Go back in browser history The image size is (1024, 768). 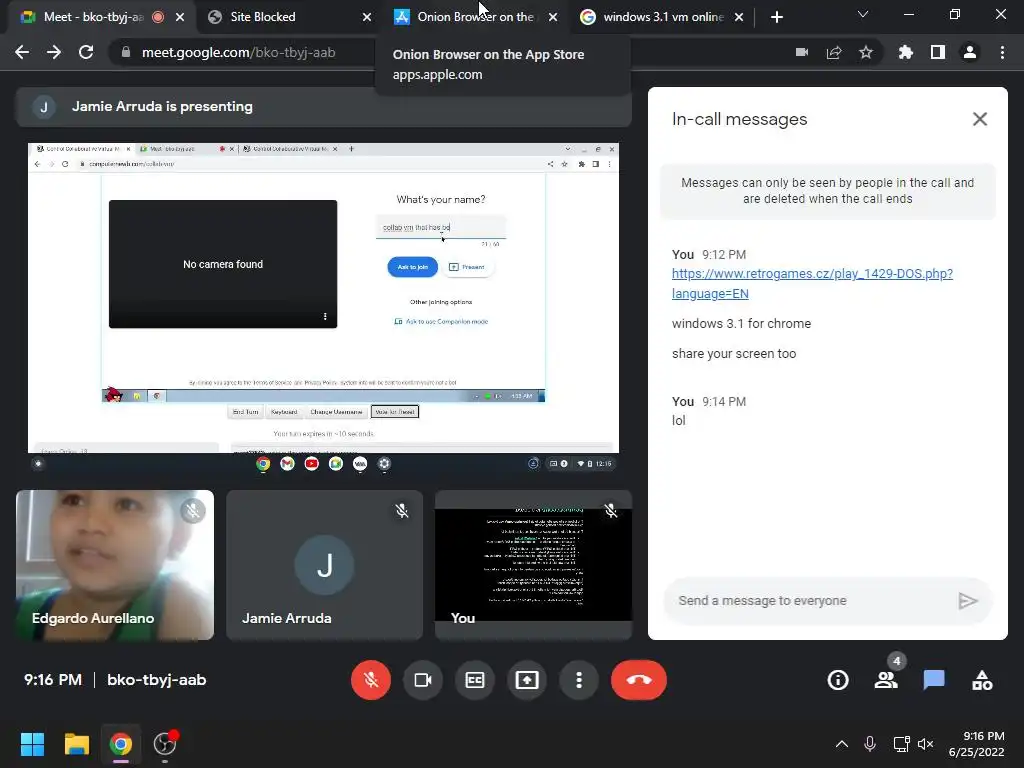[22, 52]
